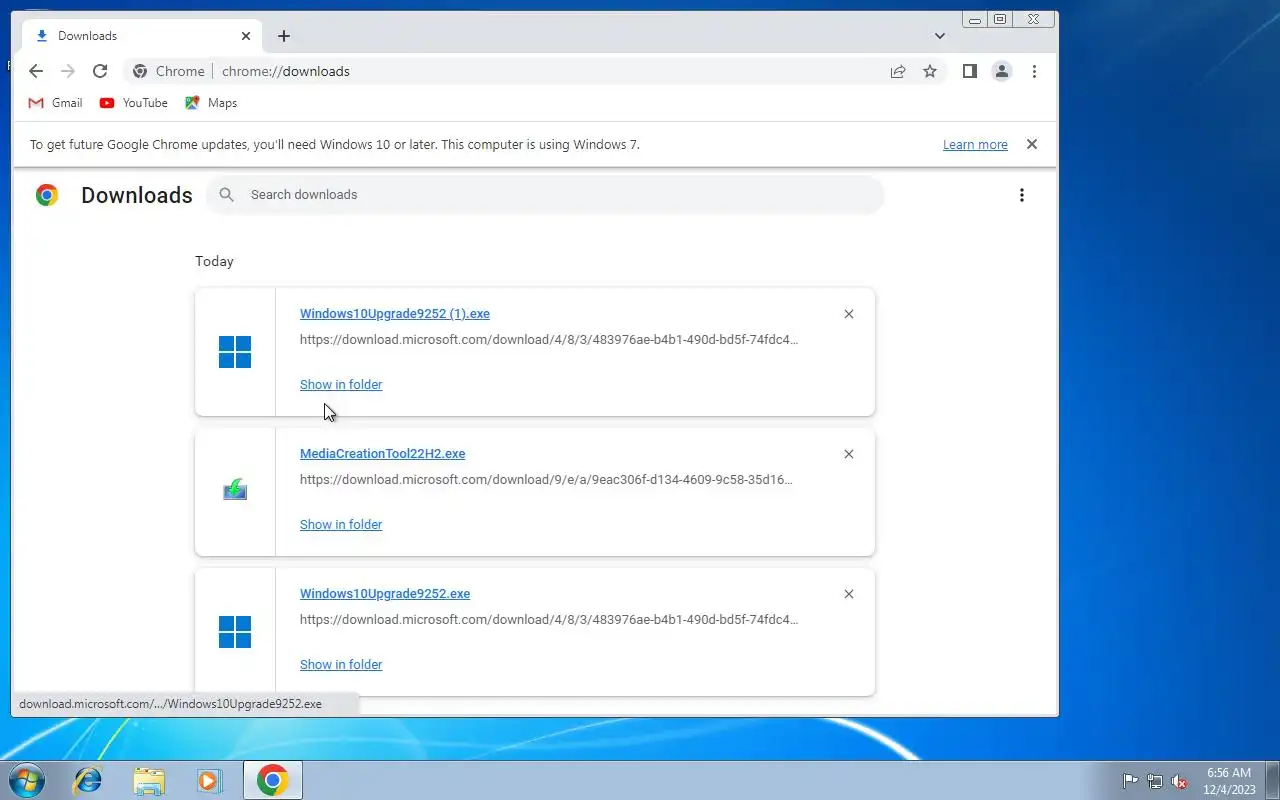Open the Windows Start menu

coord(27,780)
